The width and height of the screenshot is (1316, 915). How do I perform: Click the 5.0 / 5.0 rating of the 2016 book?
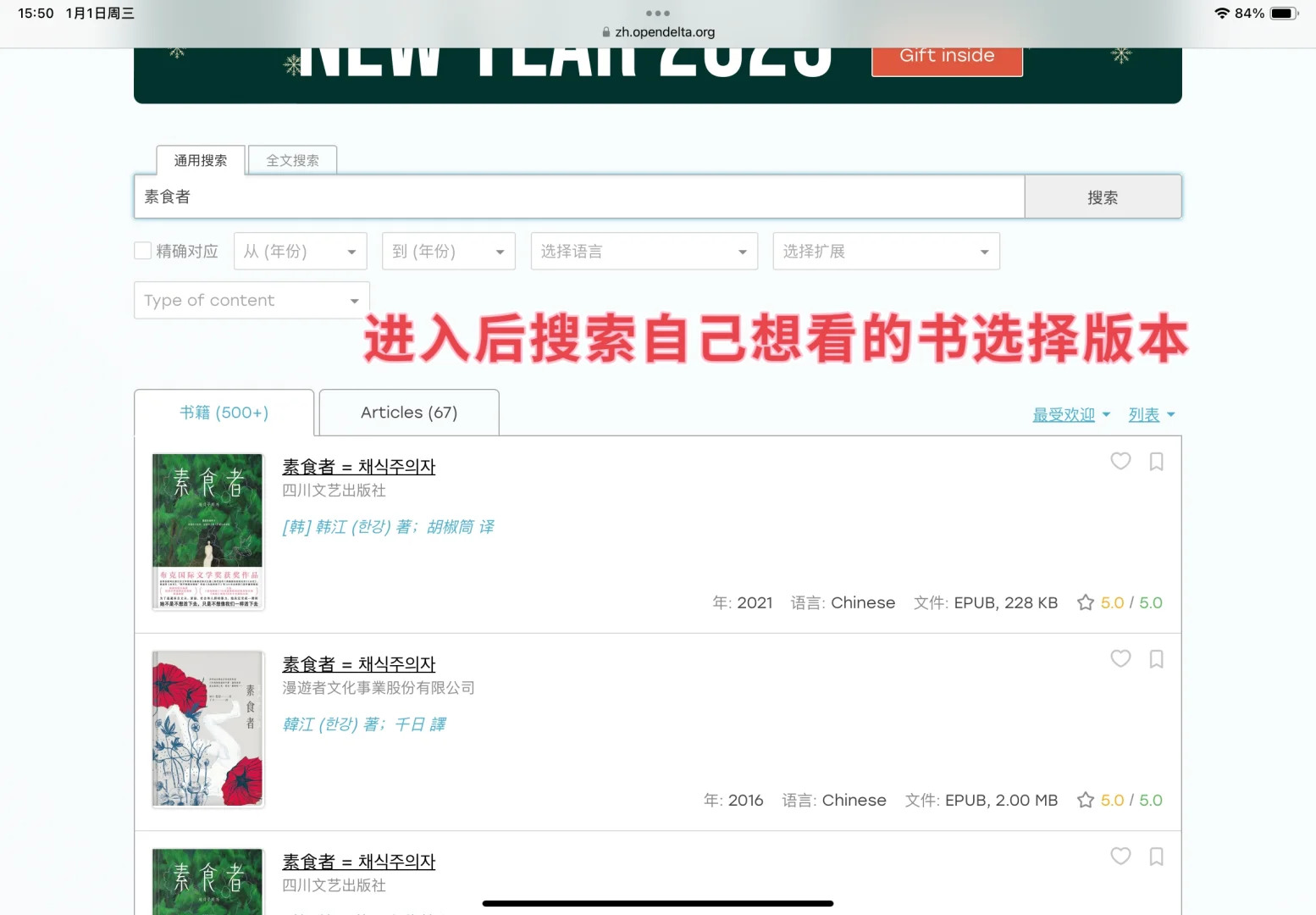1131,800
